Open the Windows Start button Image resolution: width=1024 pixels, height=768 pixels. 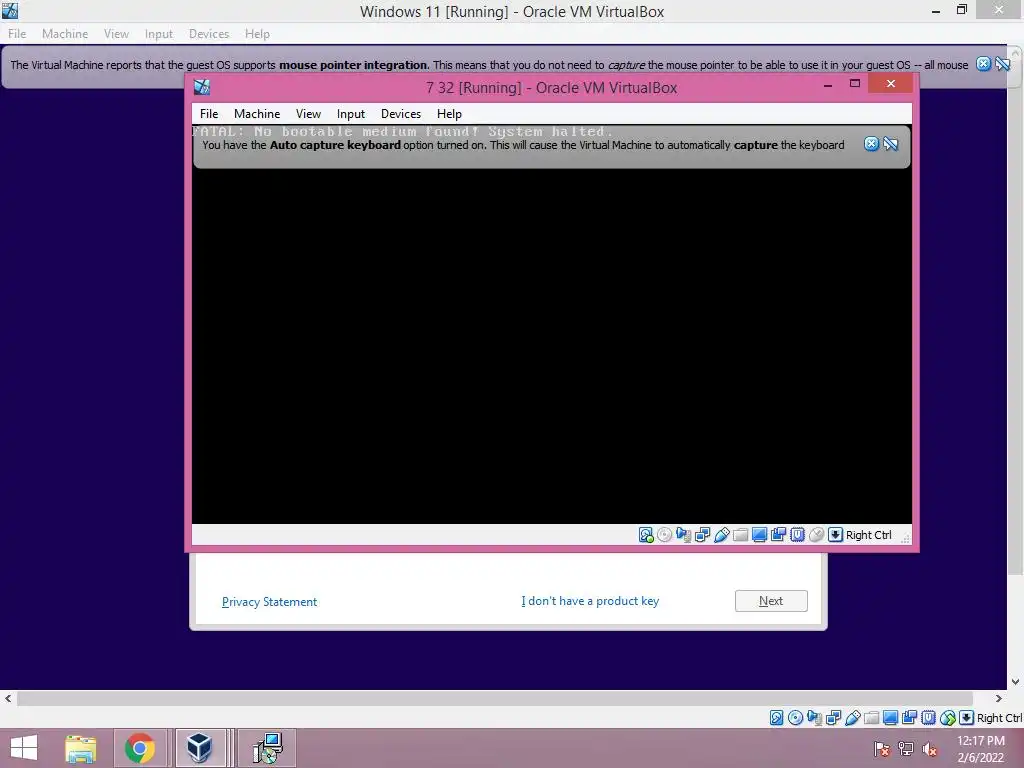[x=24, y=748]
